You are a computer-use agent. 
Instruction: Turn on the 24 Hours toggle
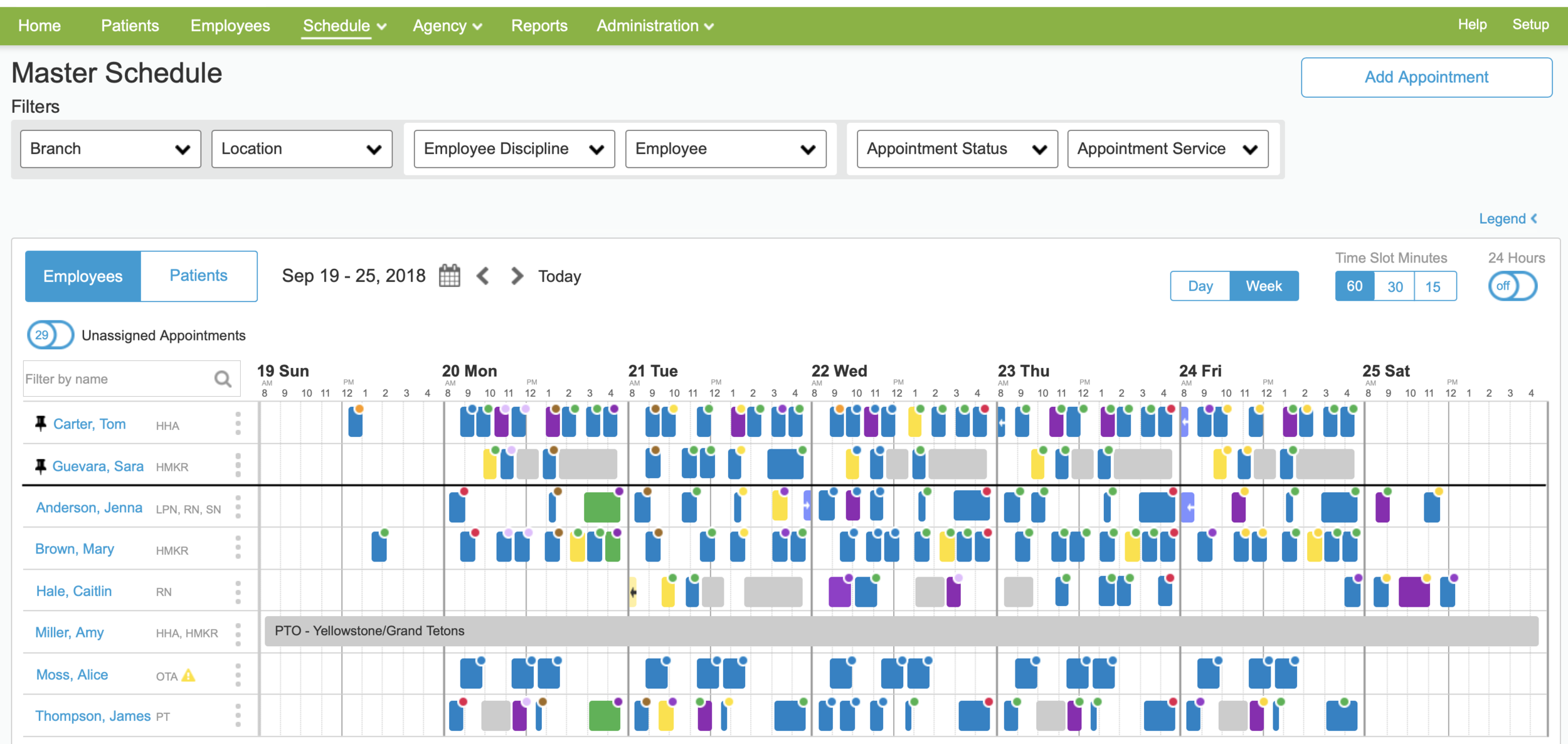[x=1512, y=286]
